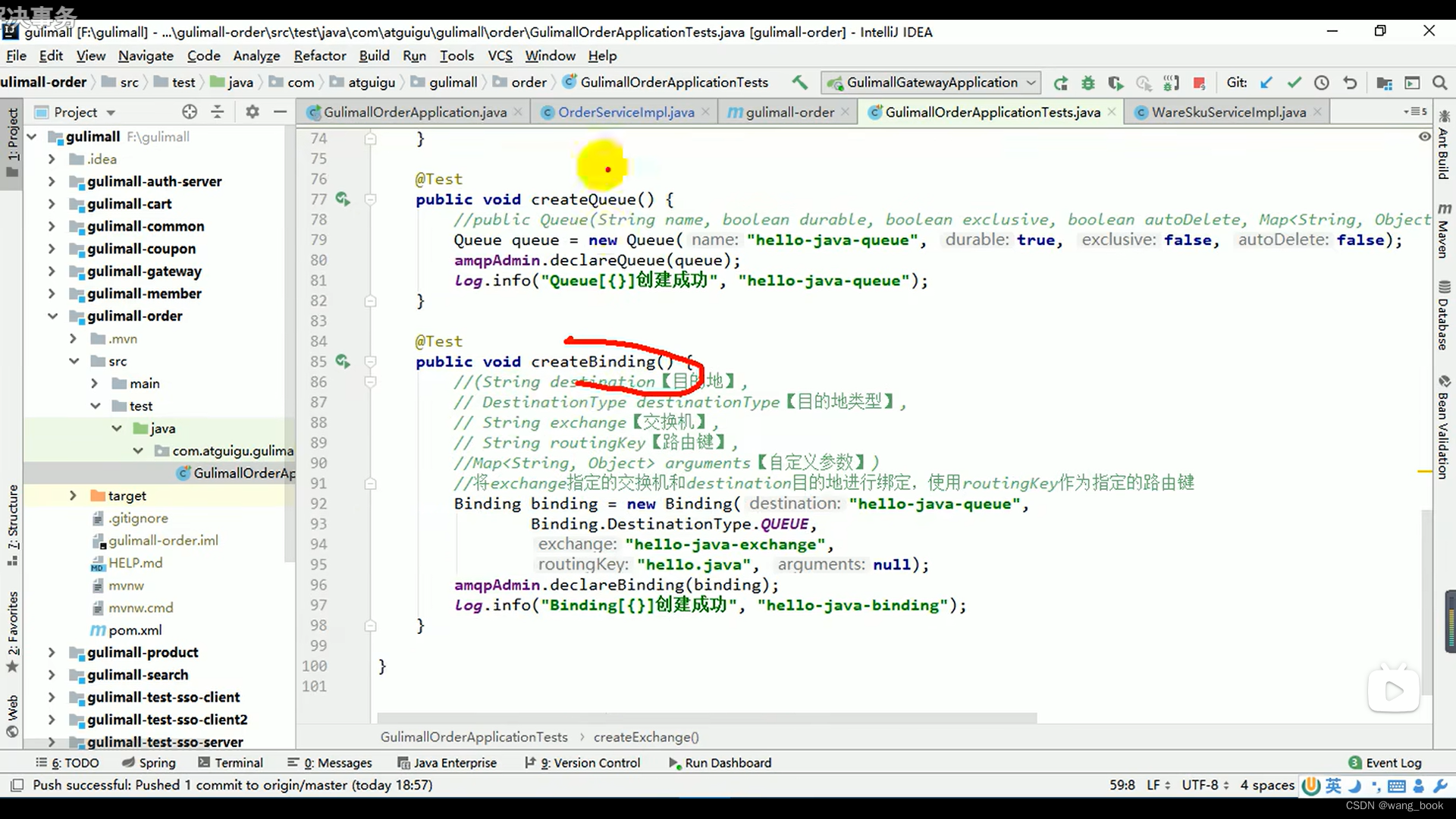The image size is (1456, 819).
Task: Click yellow warning stripe marker on right
Action: coord(1425,472)
